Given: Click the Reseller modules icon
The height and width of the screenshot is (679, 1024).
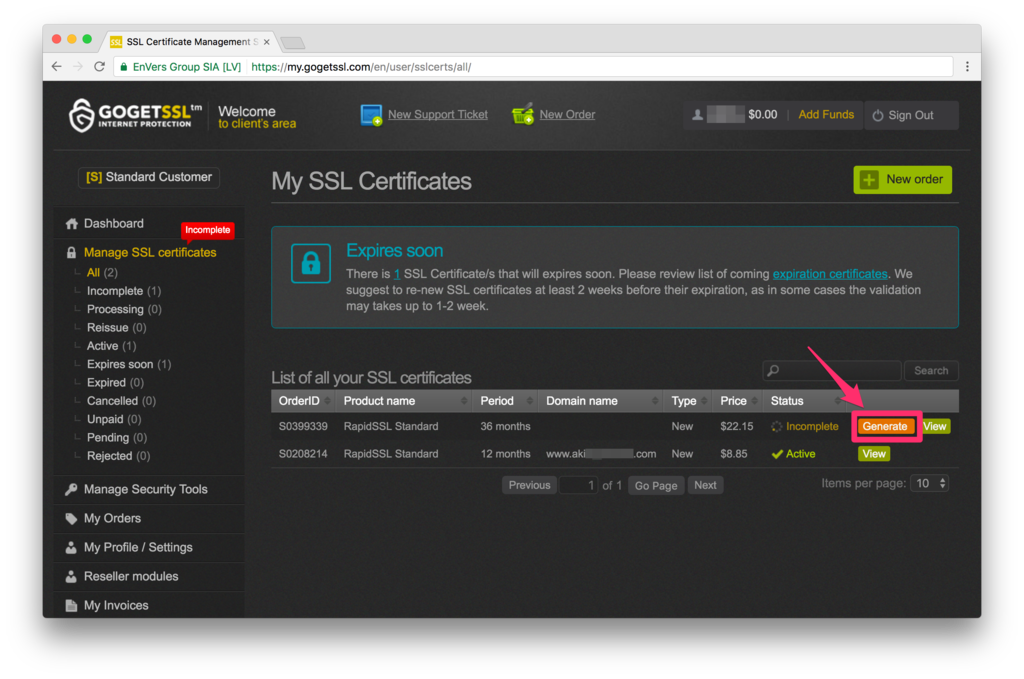Looking at the screenshot, I should [71, 576].
